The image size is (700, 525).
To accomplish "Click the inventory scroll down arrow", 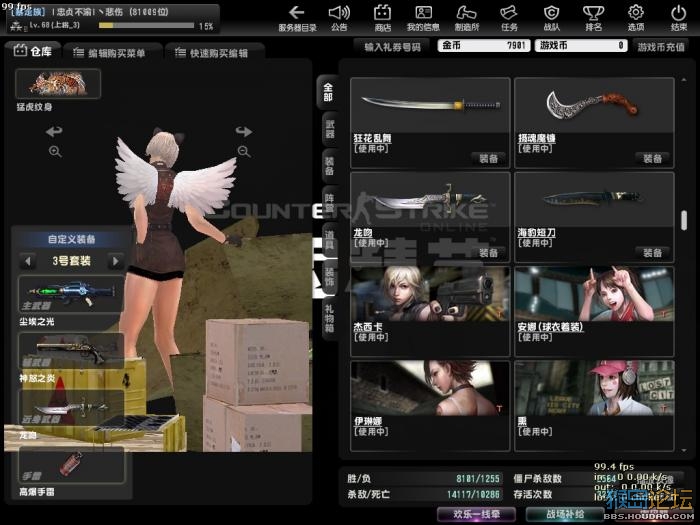I will (684, 450).
